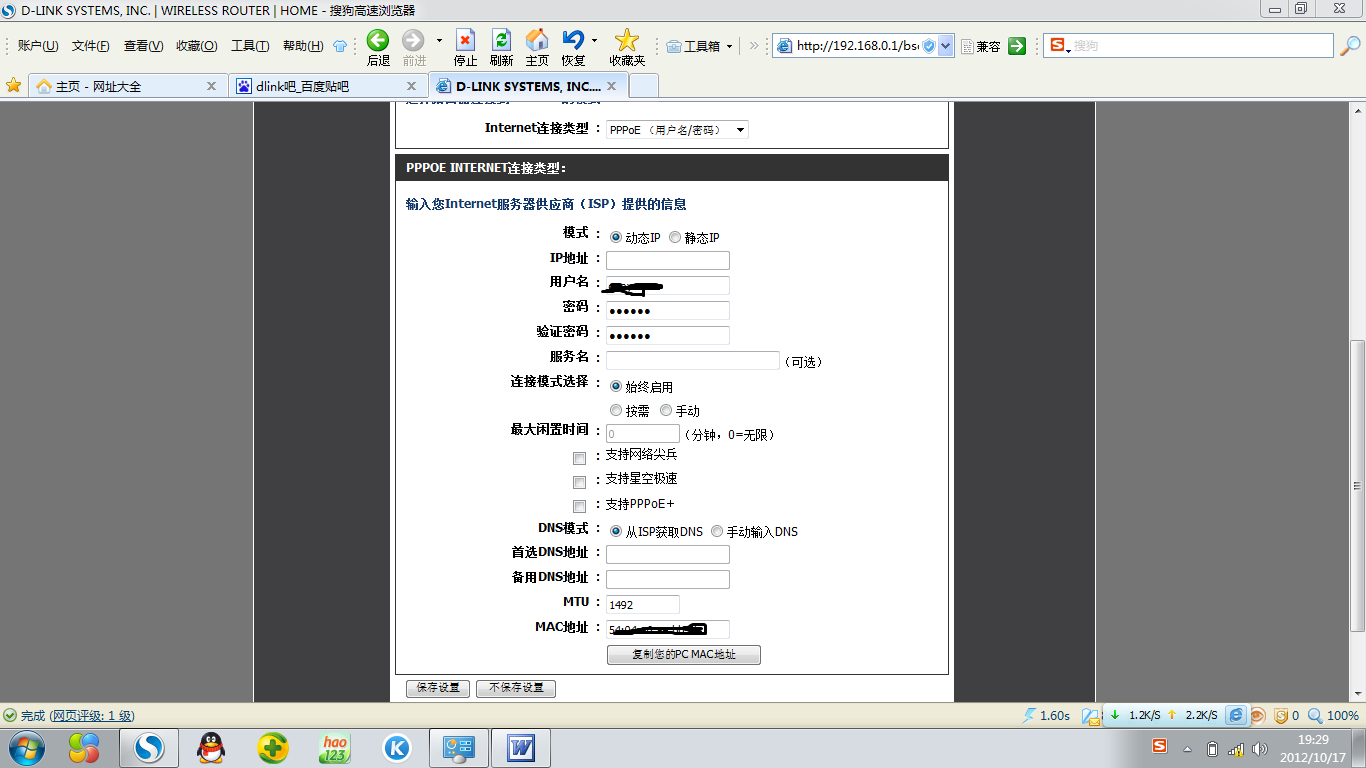Select 手动输入DNS radio button
This screenshot has height=768, width=1366.
pos(717,531)
